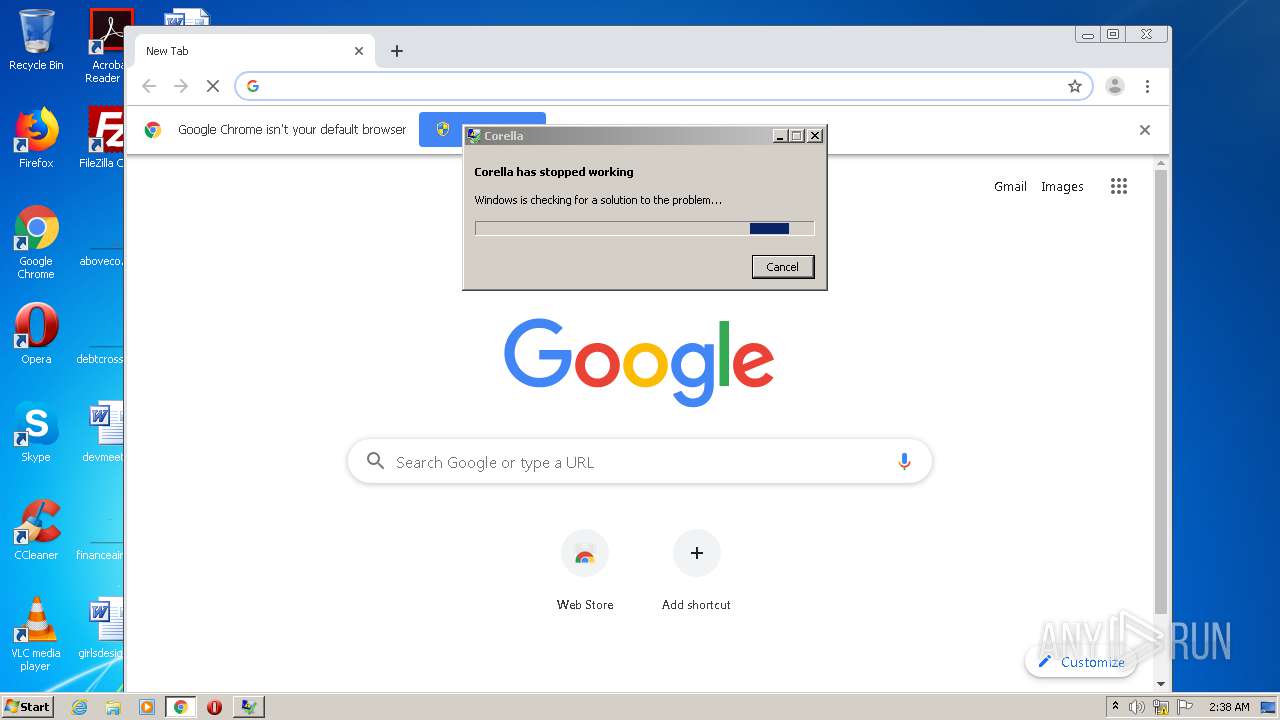The width and height of the screenshot is (1280, 720).
Task: Open the Web Store shortcut
Action: (x=585, y=570)
